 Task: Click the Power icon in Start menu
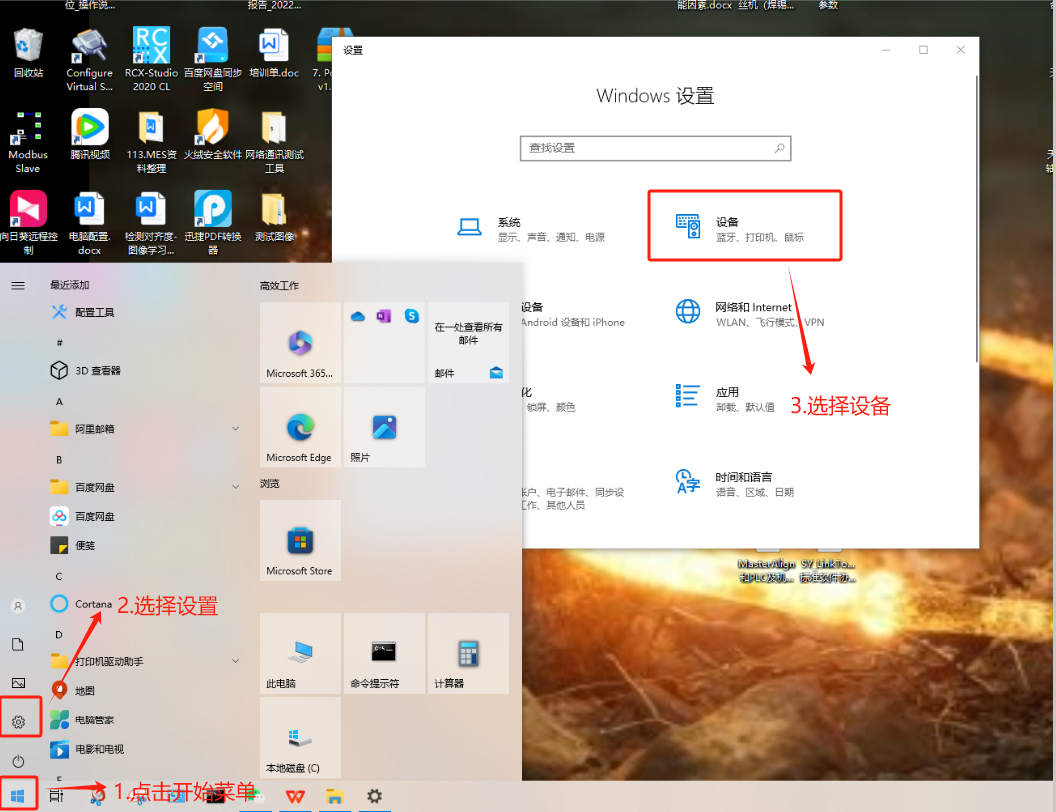pyautogui.click(x=18, y=762)
